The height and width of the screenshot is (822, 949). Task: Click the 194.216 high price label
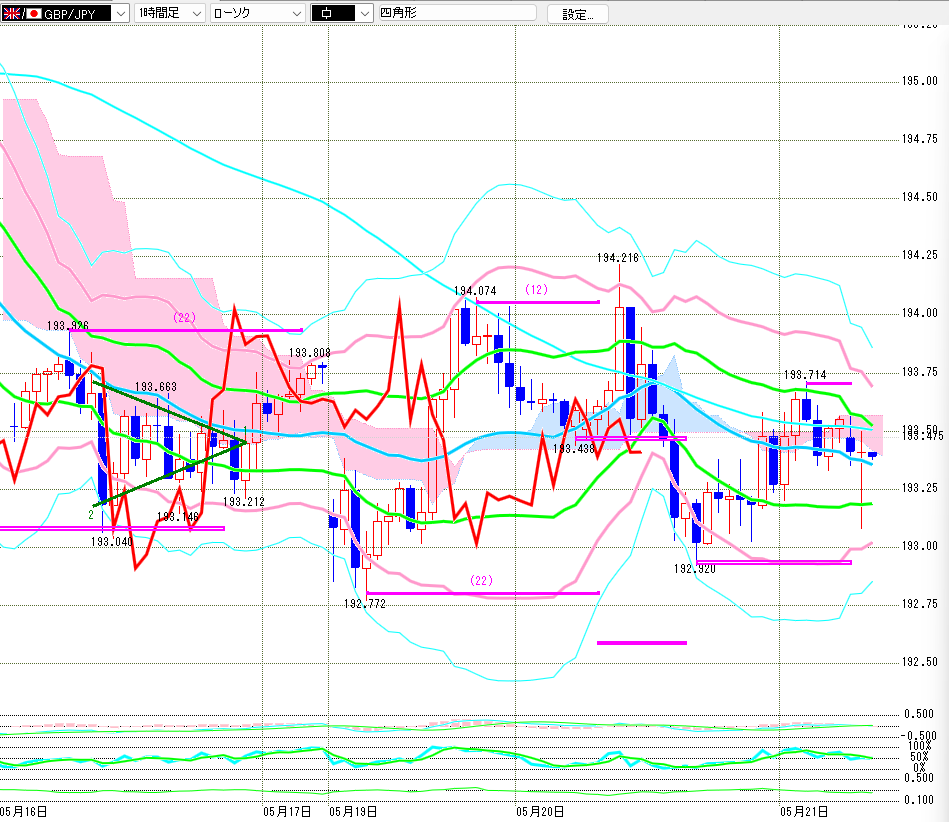point(617,258)
